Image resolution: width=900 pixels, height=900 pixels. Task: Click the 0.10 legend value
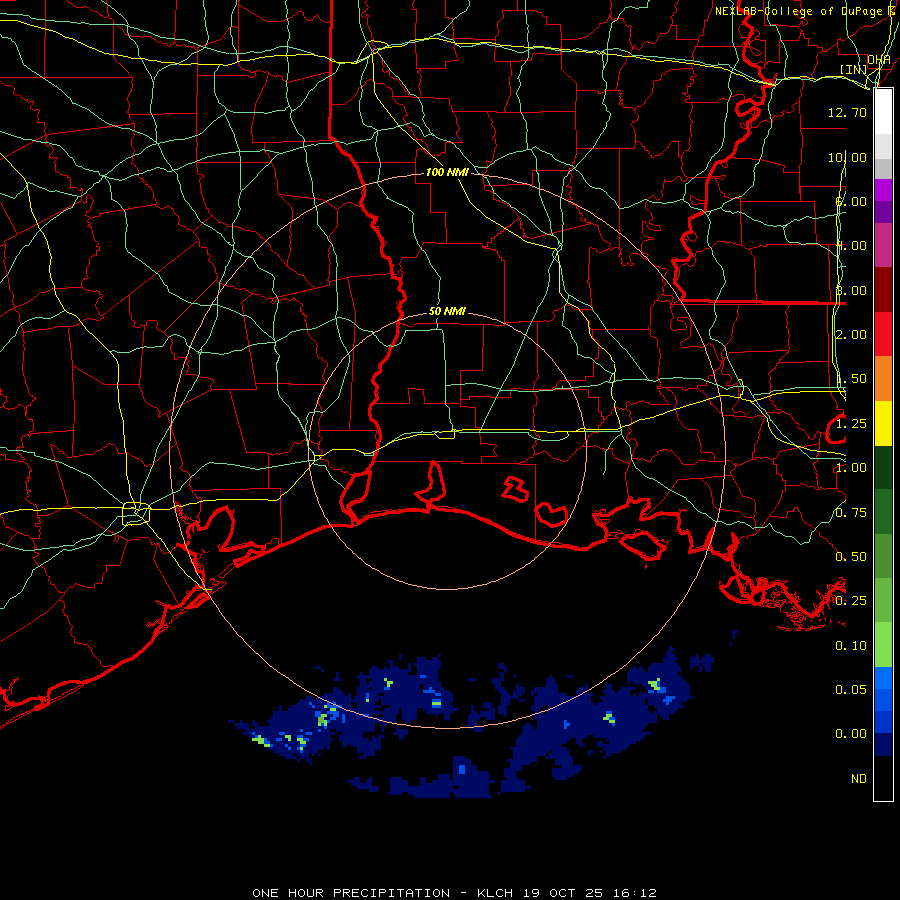pos(851,645)
